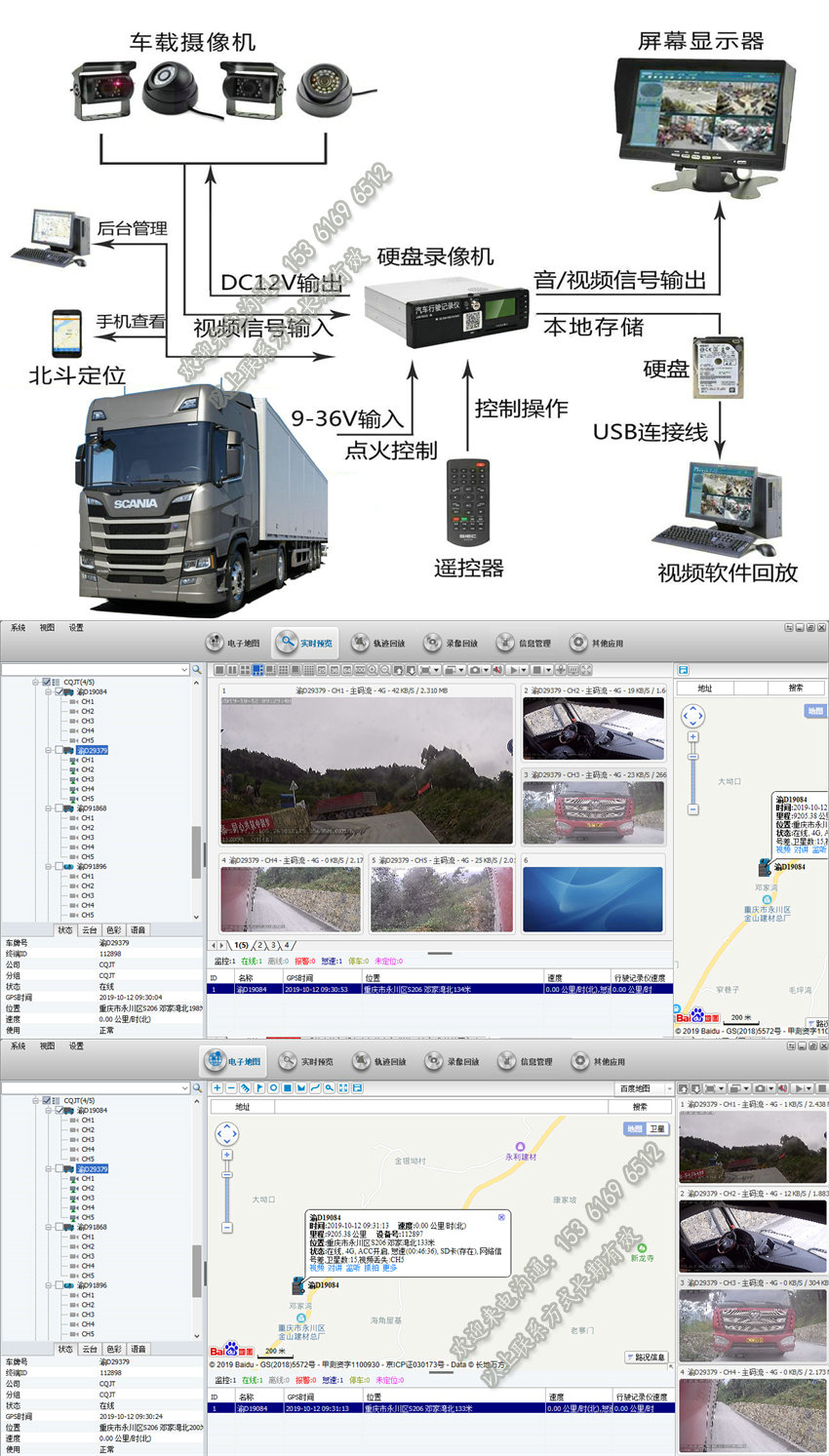Open the 系统 menu in upper window
Screen dimensions: 829x1456
point(19,627)
